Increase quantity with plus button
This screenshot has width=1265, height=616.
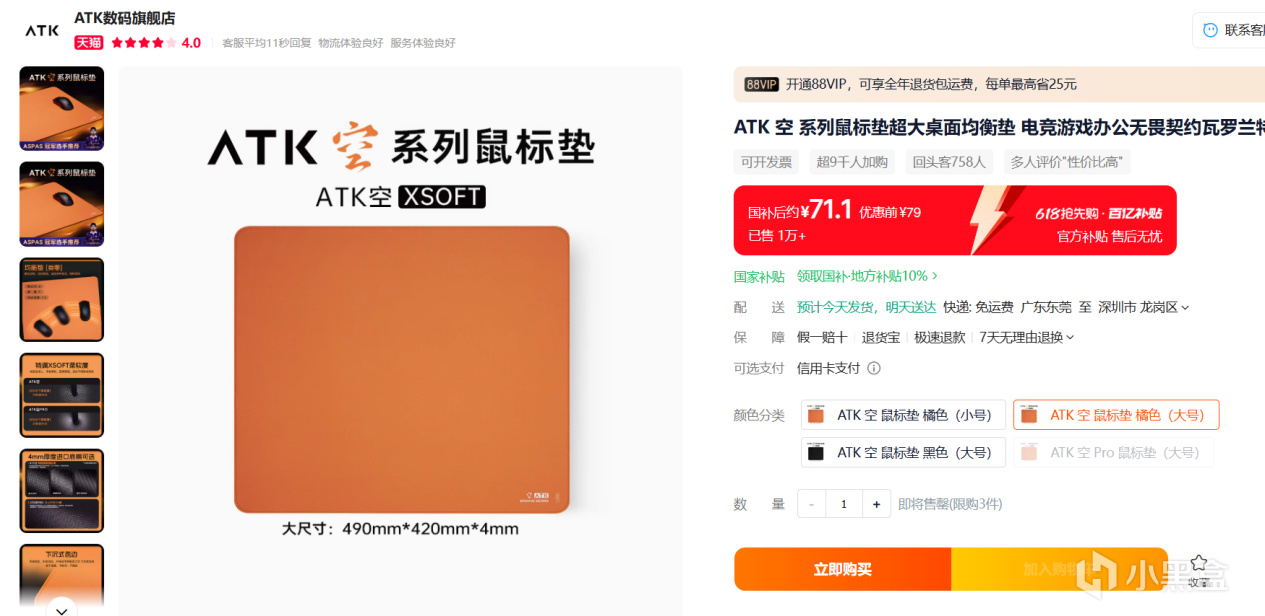(876, 504)
